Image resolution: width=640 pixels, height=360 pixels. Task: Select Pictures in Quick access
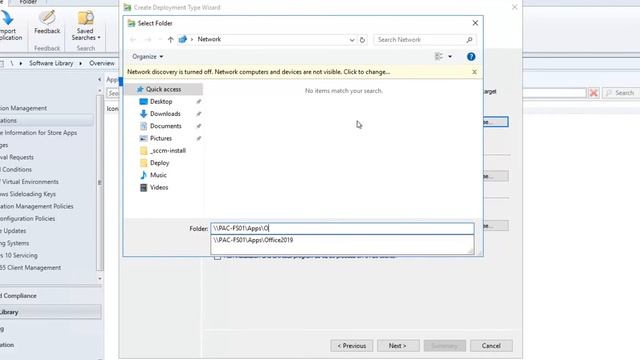(160, 138)
